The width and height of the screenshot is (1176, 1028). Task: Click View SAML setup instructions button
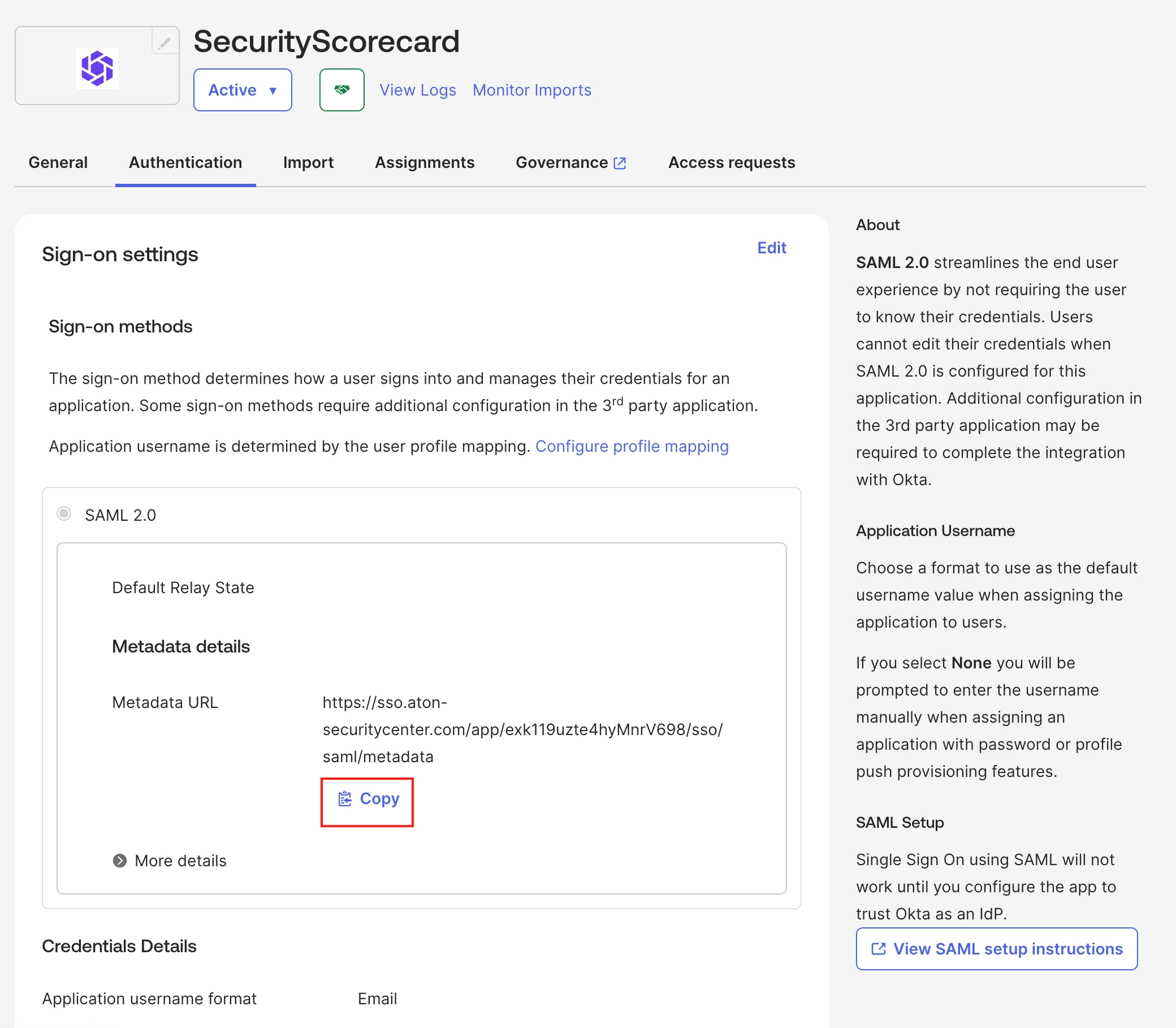996,949
